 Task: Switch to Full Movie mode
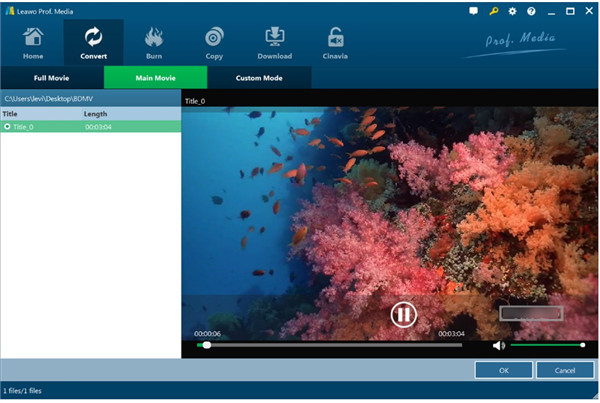52,77
